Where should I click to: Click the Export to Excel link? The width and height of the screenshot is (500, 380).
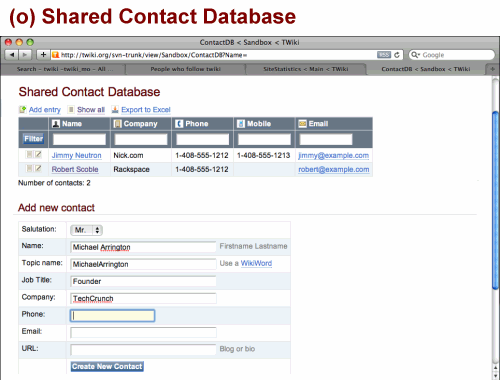click(146, 110)
